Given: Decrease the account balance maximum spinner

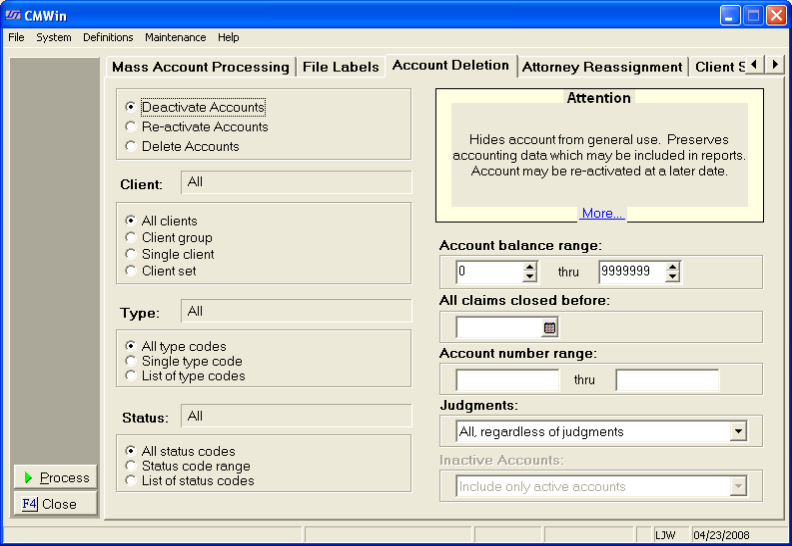Looking at the screenshot, I should coord(673,277).
